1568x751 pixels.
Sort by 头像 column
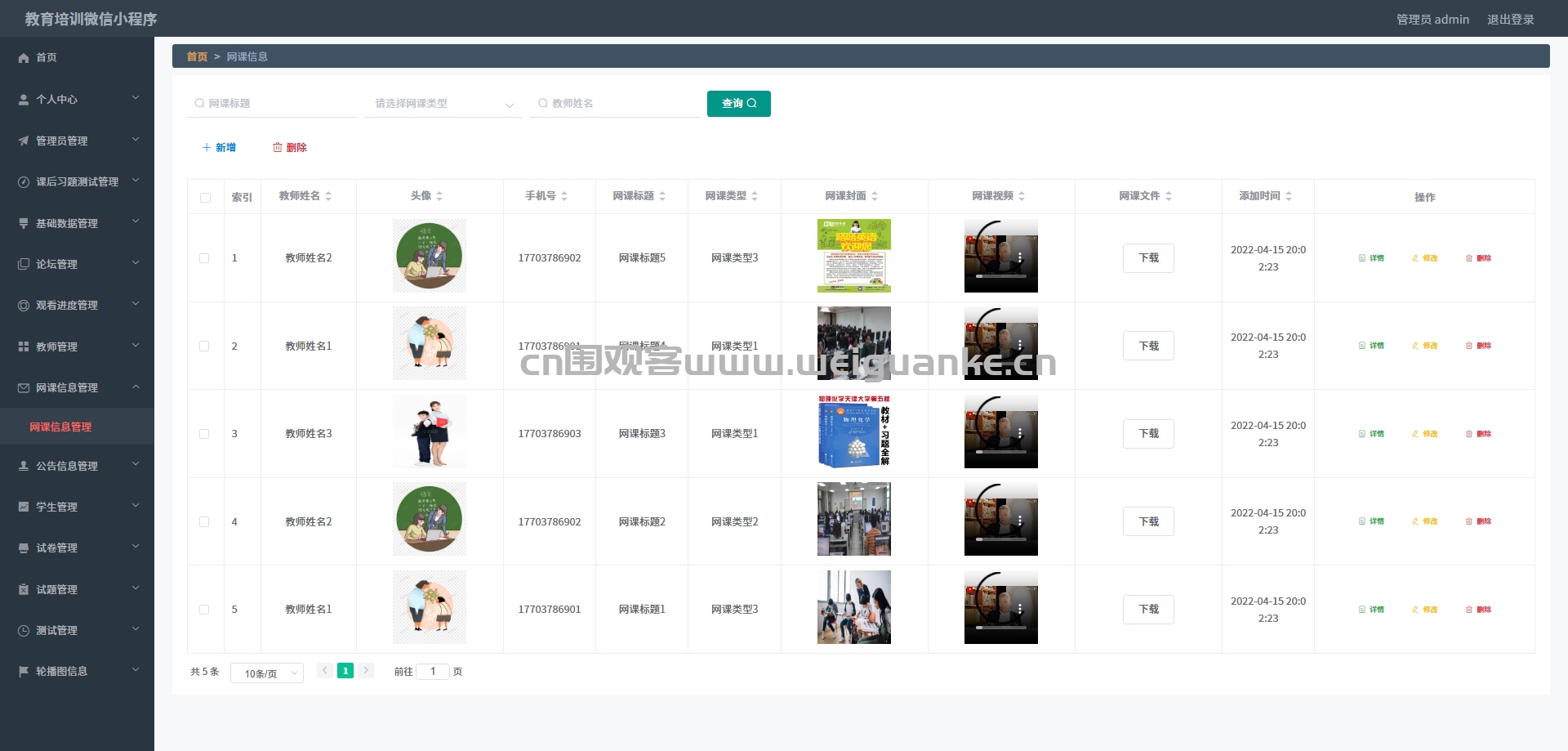pos(439,196)
